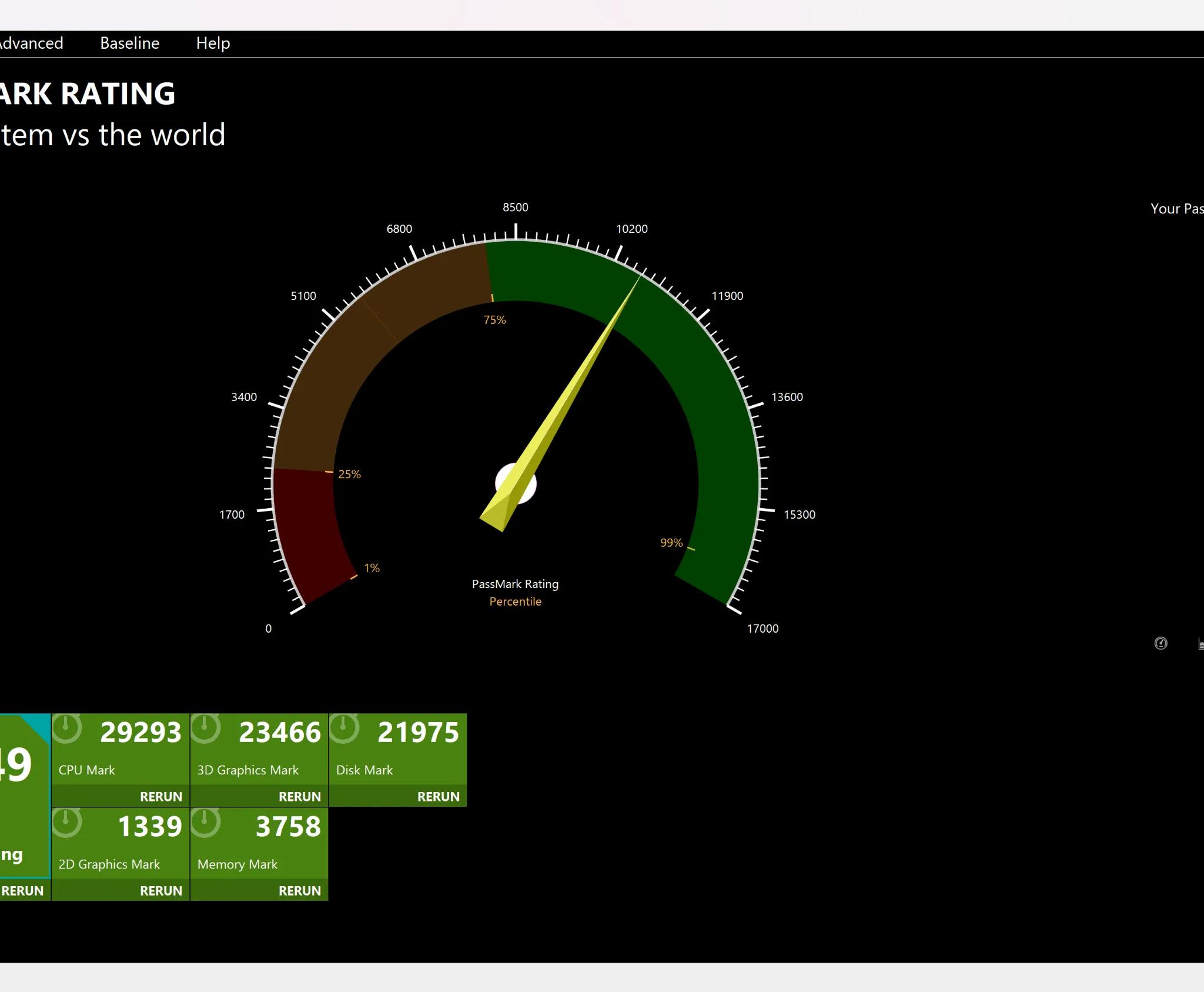Image resolution: width=1204 pixels, height=992 pixels.
Task: Select the teal-cornered PassMark rating tile
Action: (x=25, y=797)
